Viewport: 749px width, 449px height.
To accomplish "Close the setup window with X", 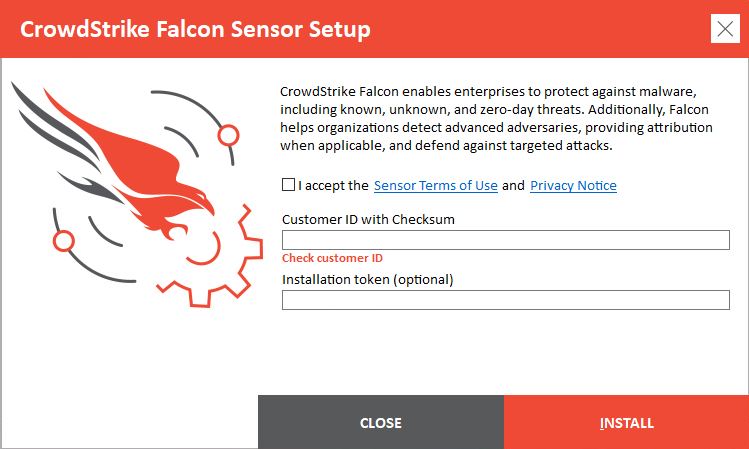I will pos(725,28).
